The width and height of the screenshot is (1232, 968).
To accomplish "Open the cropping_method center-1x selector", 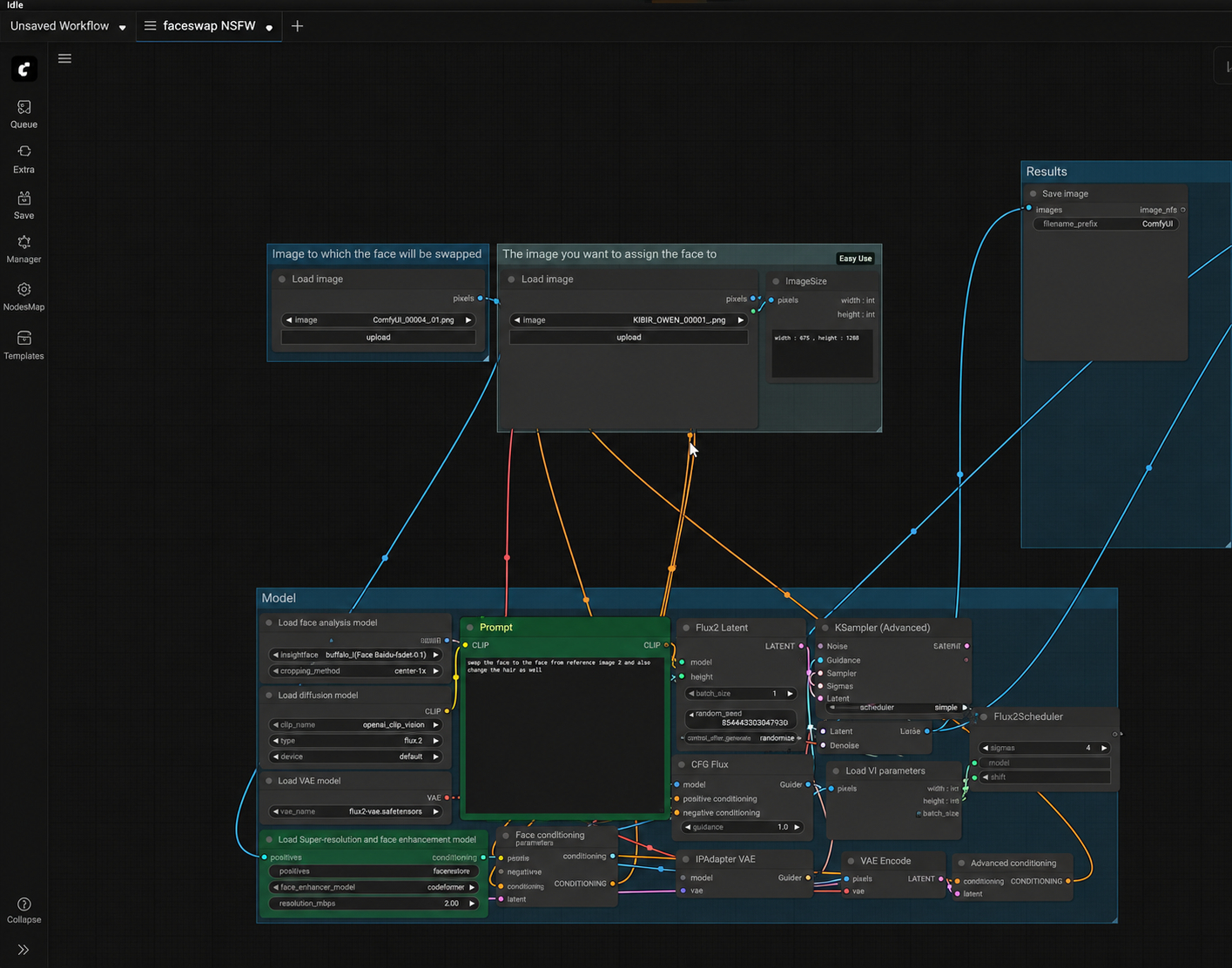I will click(x=356, y=671).
